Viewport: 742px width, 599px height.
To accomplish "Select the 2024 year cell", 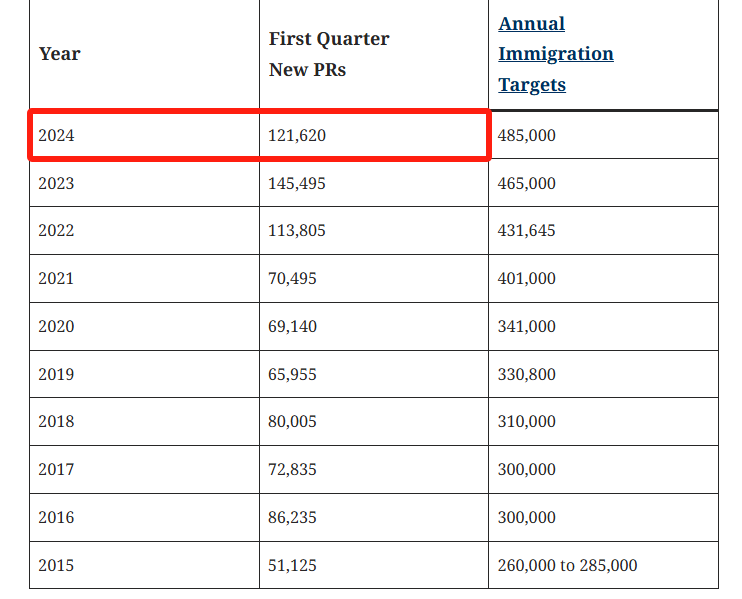I will coord(57,135).
